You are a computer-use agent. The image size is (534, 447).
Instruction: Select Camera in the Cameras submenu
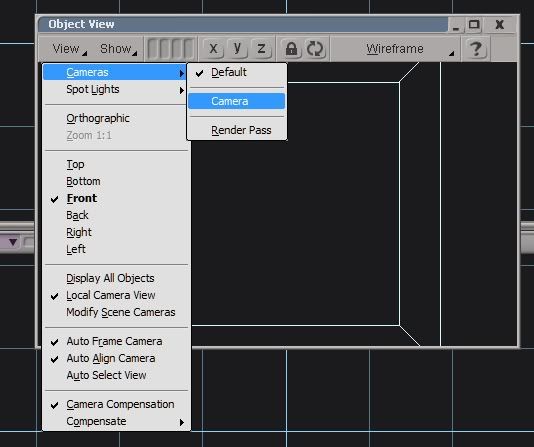pos(236,101)
